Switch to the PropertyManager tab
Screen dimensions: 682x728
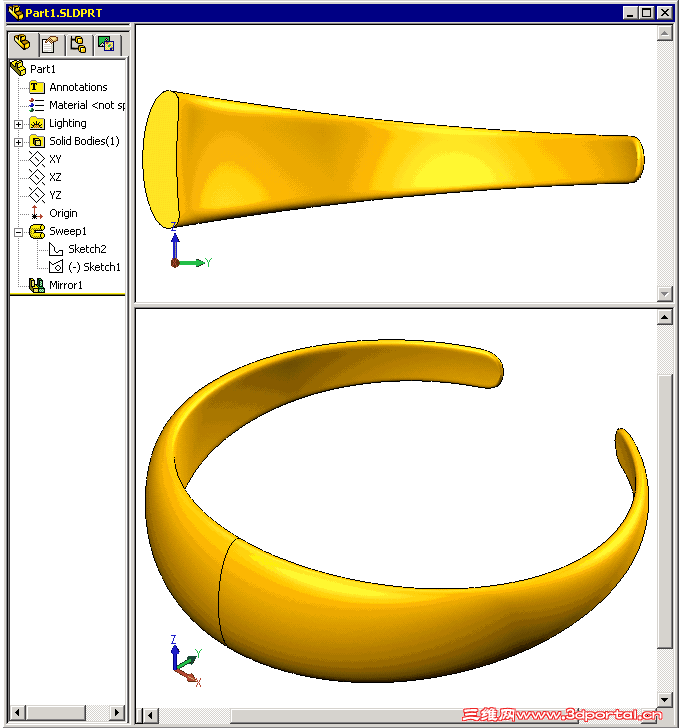[50, 45]
